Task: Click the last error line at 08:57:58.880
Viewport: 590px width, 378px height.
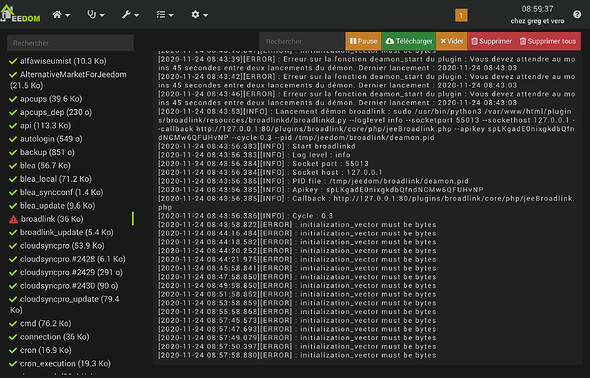Action: click(x=297, y=355)
